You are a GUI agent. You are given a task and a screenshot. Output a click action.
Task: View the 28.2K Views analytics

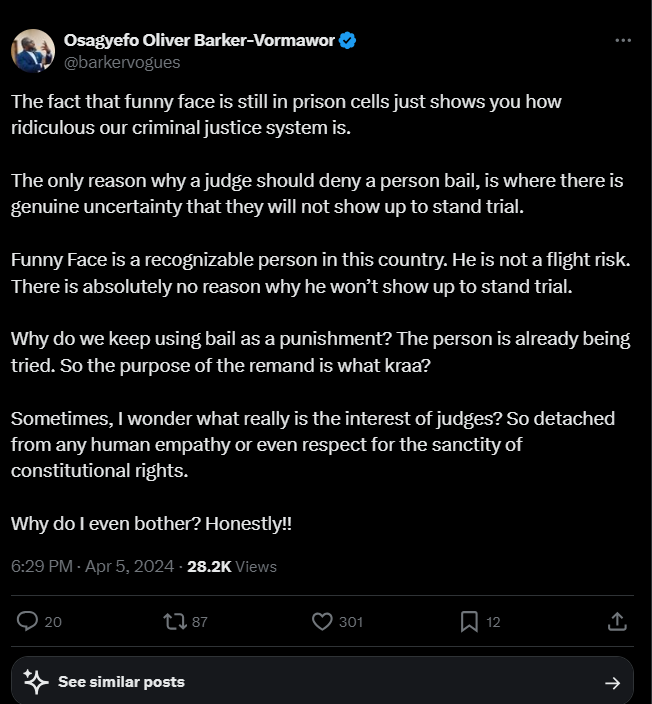[232, 566]
